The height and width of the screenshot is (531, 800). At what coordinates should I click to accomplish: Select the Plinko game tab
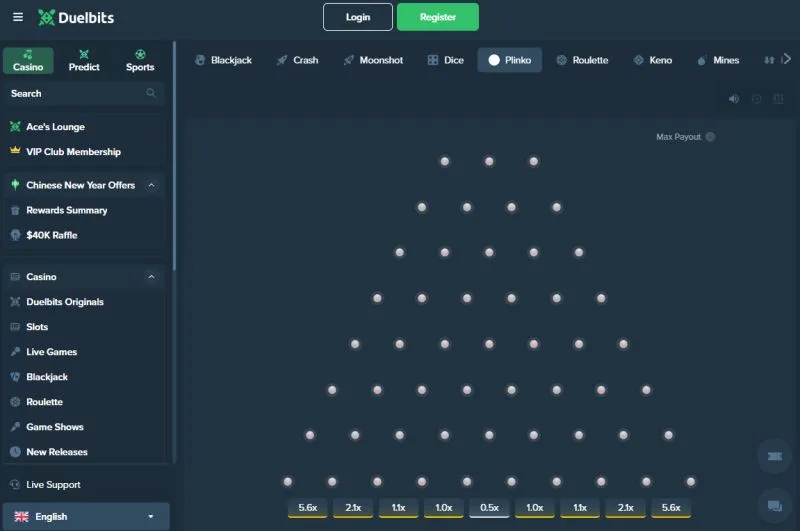tap(510, 60)
